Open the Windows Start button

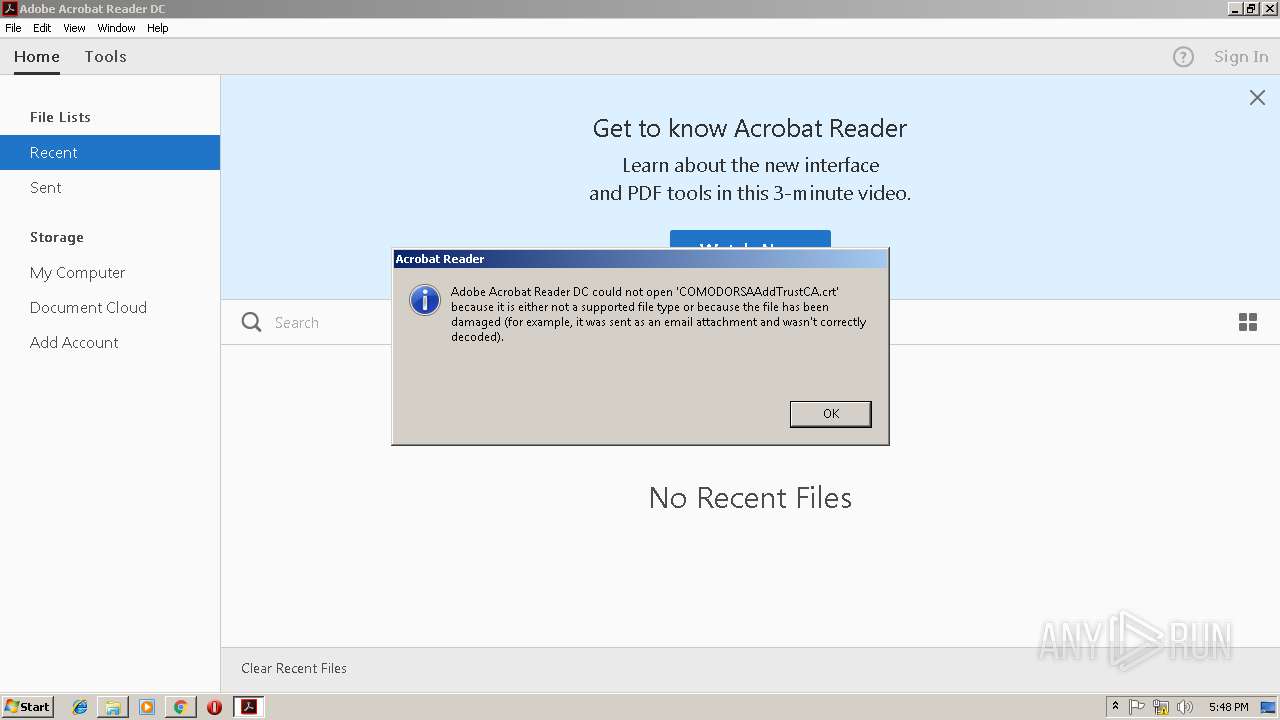tap(27, 707)
